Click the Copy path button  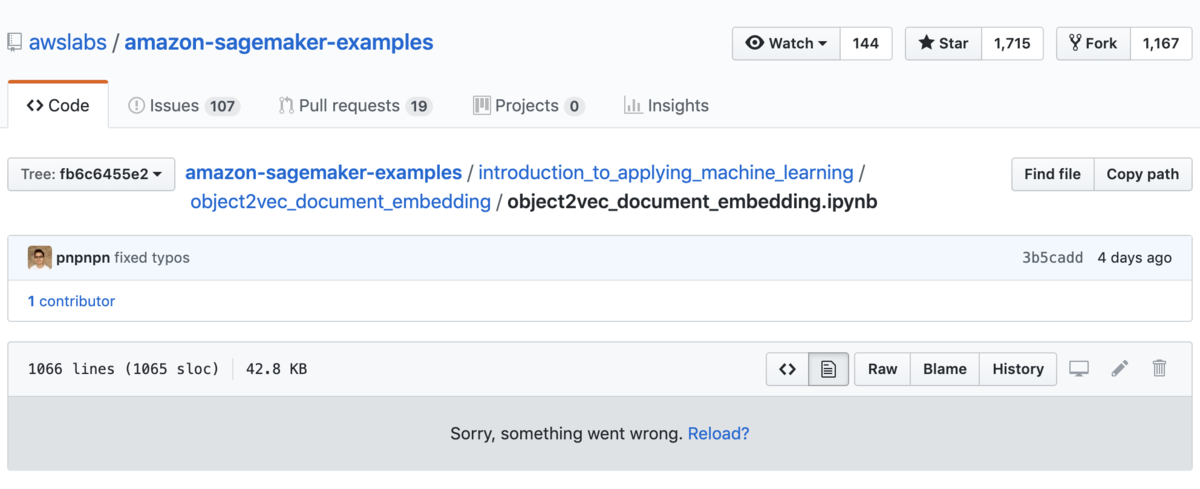pyautogui.click(x=1143, y=174)
